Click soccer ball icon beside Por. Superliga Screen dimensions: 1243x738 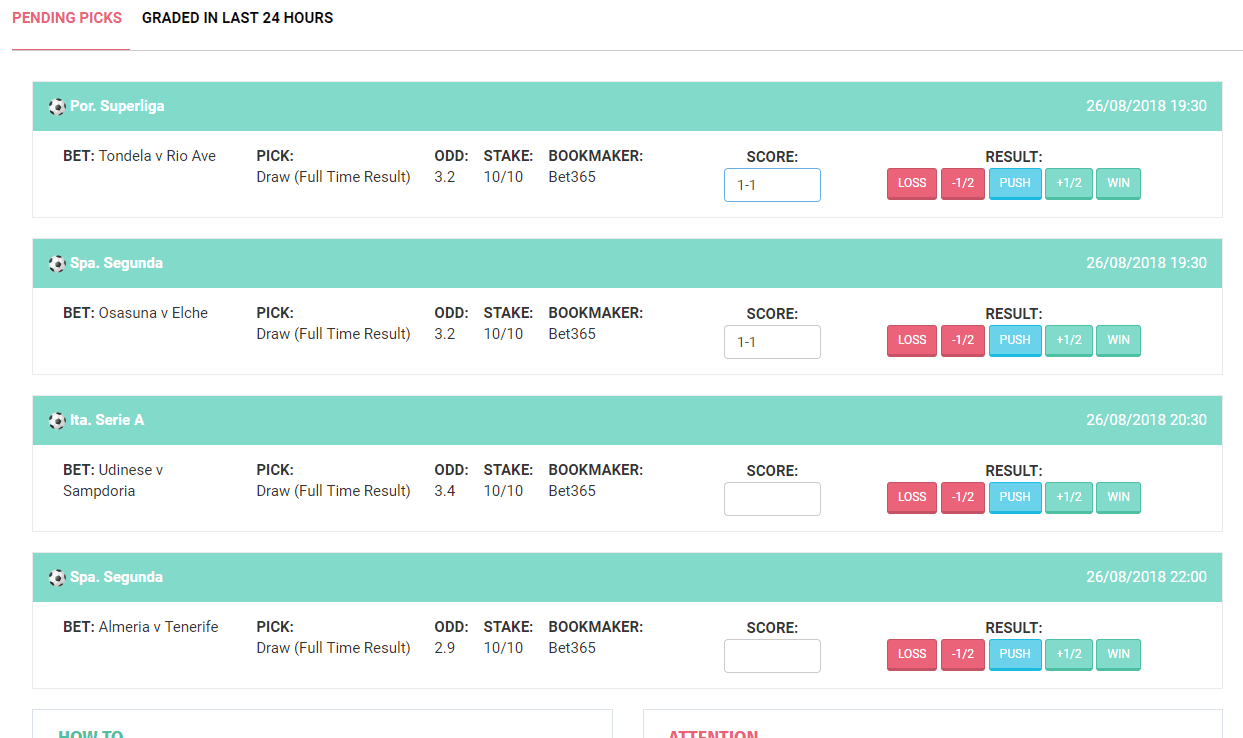[57, 106]
